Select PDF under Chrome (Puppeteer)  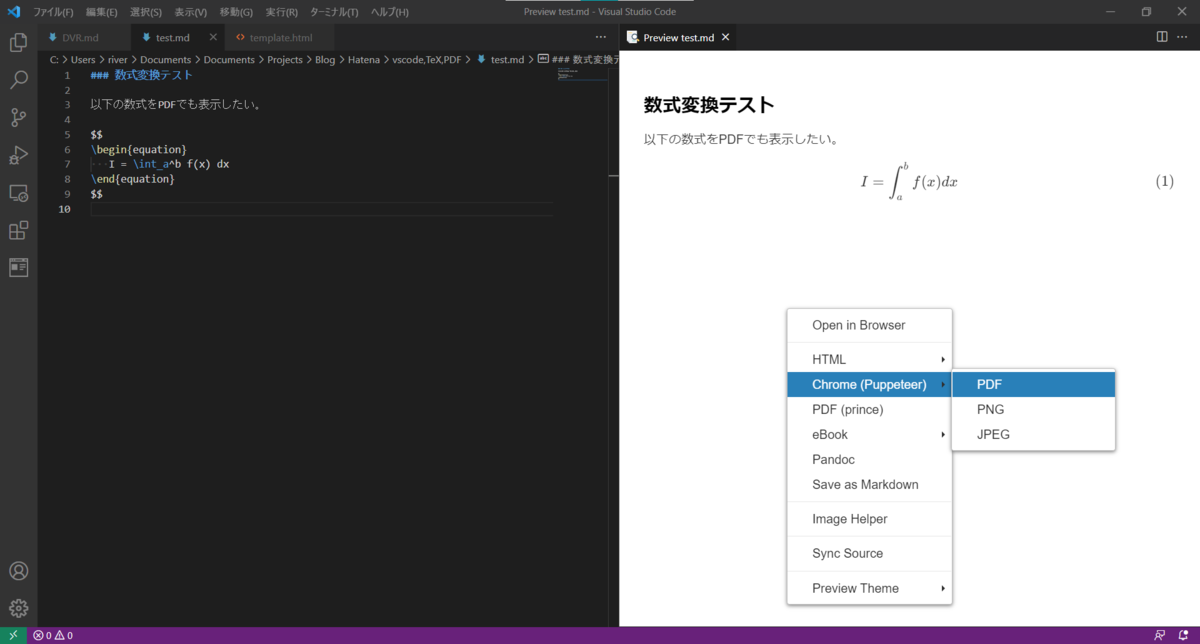click(988, 384)
